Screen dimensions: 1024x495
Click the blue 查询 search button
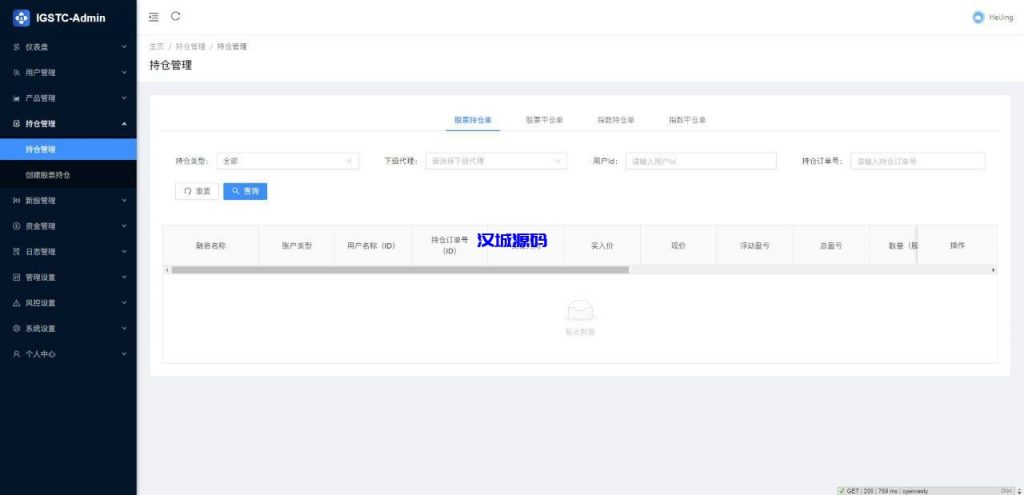pyautogui.click(x=245, y=191)
